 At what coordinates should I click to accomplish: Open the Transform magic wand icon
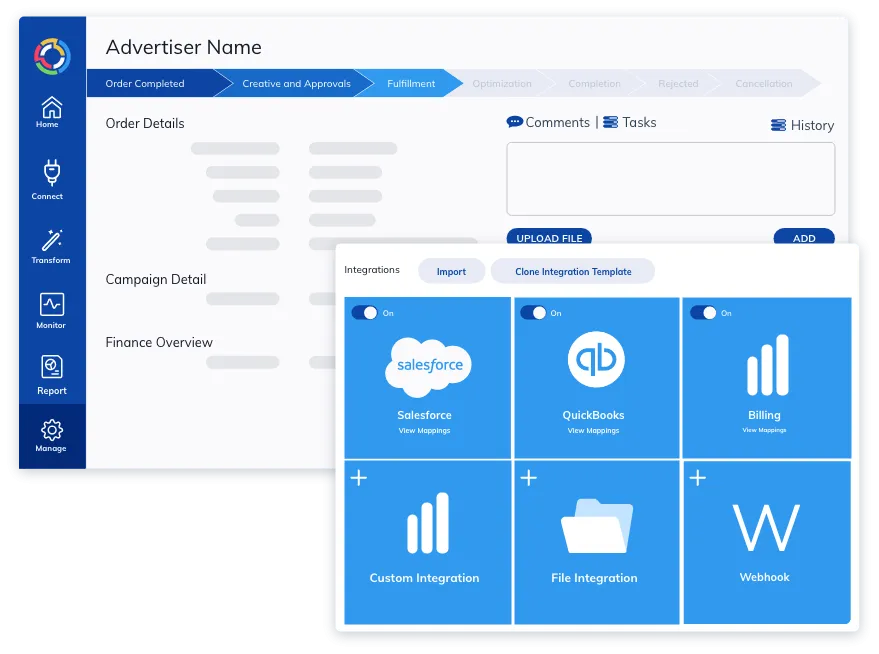click(51, 240)
